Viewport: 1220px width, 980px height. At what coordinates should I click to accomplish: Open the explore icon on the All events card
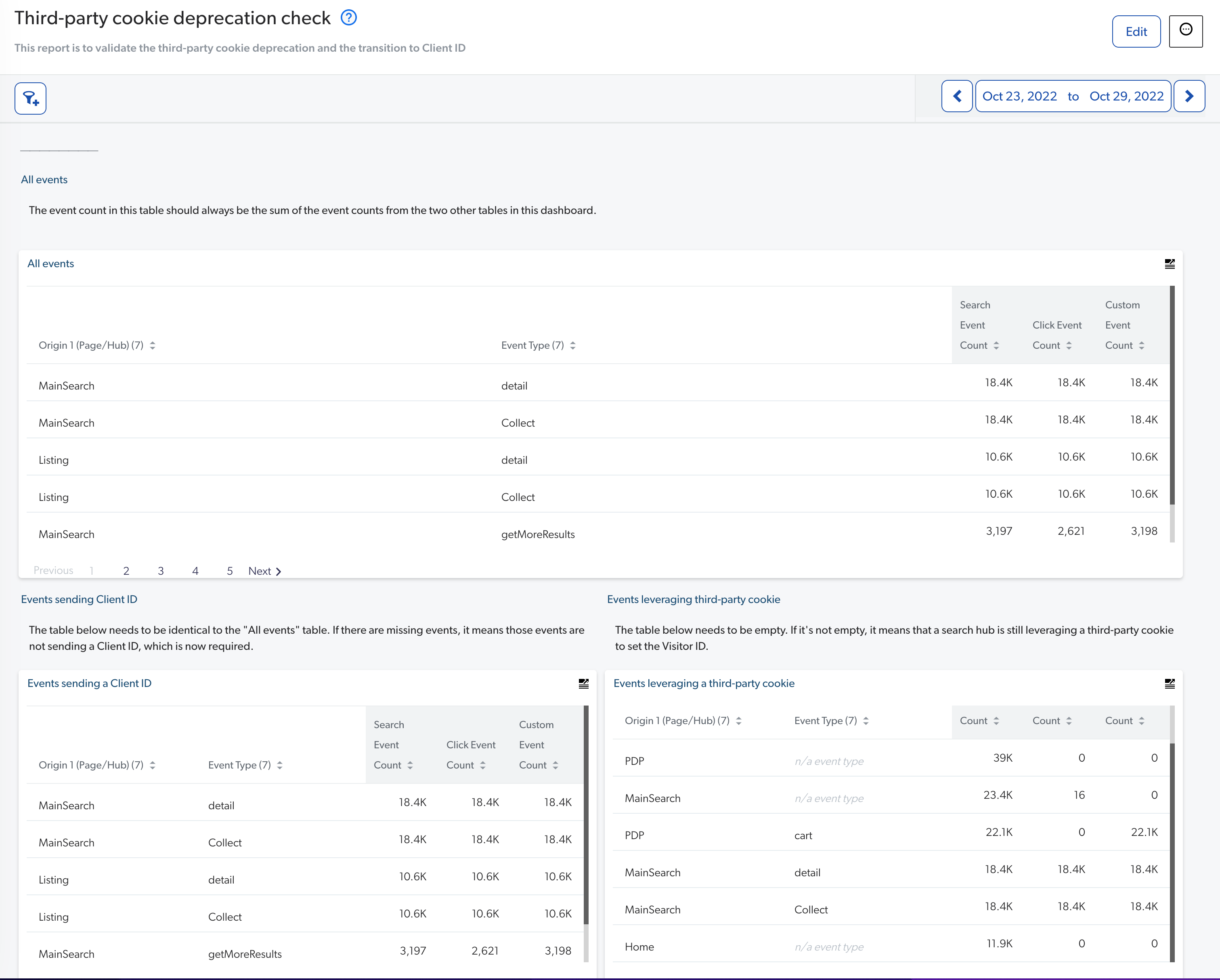(x=1170, y=263)
